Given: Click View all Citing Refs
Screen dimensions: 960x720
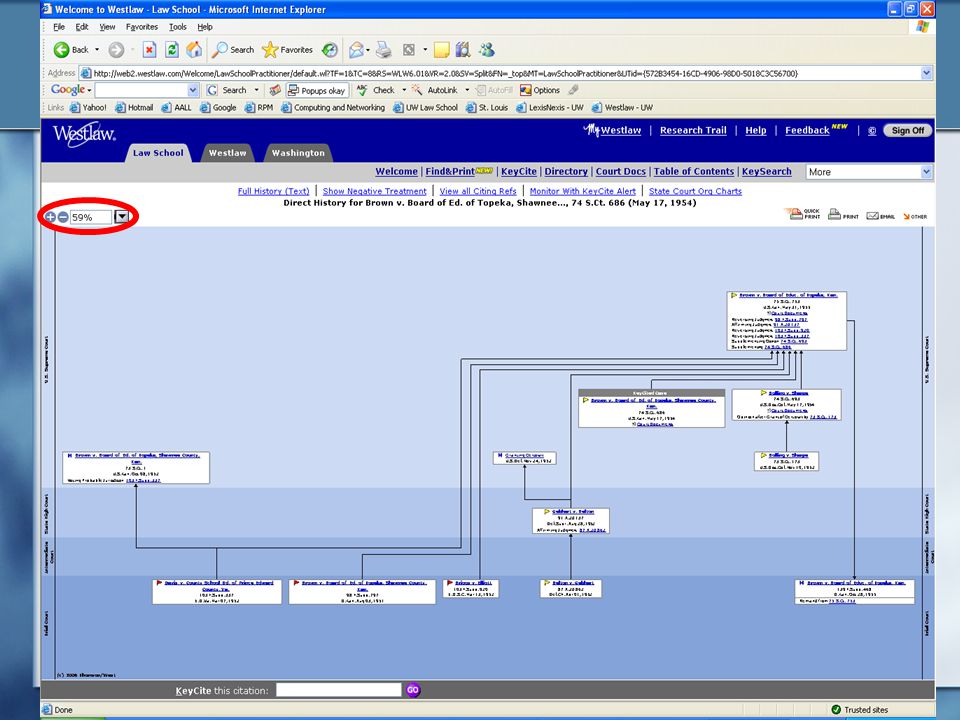Looking at the screenshot, I should (x=478, y=191).
